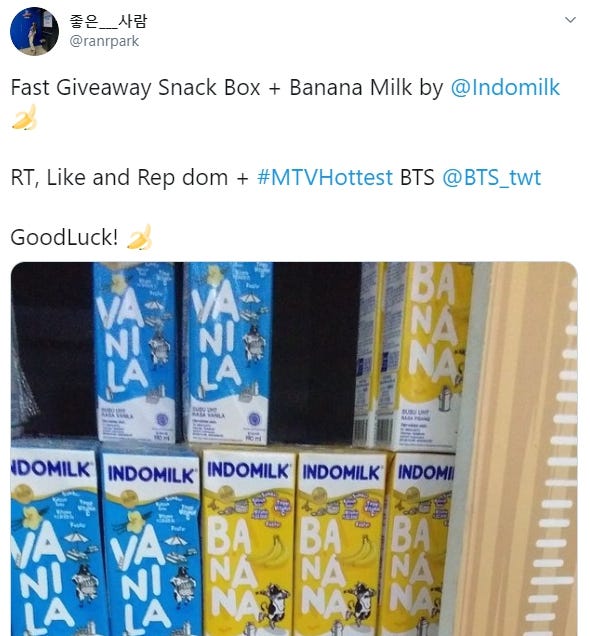Image resolution: width=590 pixels, height=636 pixels.
Task: Open ranrpark's profile avatar picture
Action: 34,31
